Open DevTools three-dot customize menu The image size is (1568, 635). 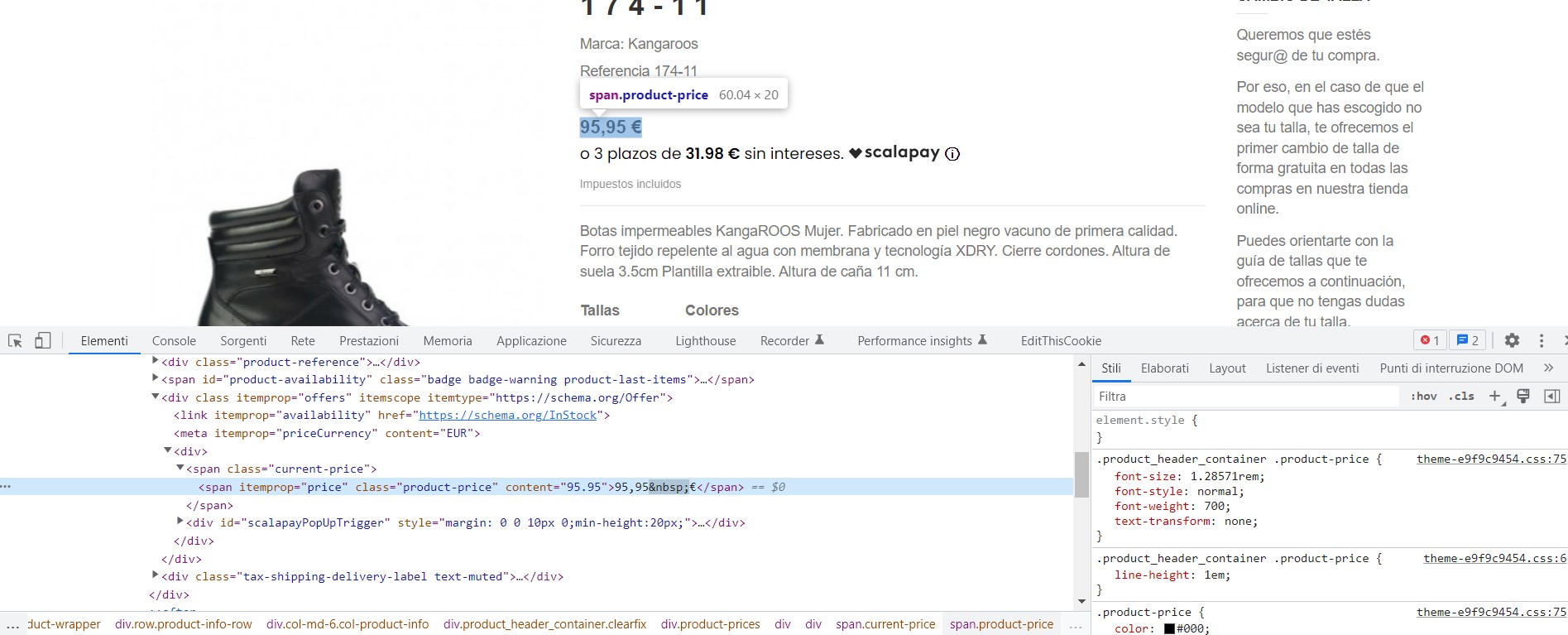tap(1541, 340)
